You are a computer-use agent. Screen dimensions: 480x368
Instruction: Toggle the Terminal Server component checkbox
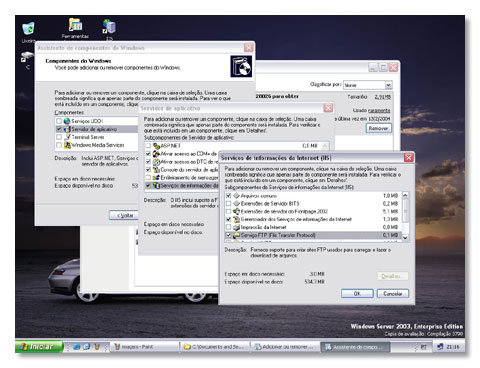coord(59,137)
